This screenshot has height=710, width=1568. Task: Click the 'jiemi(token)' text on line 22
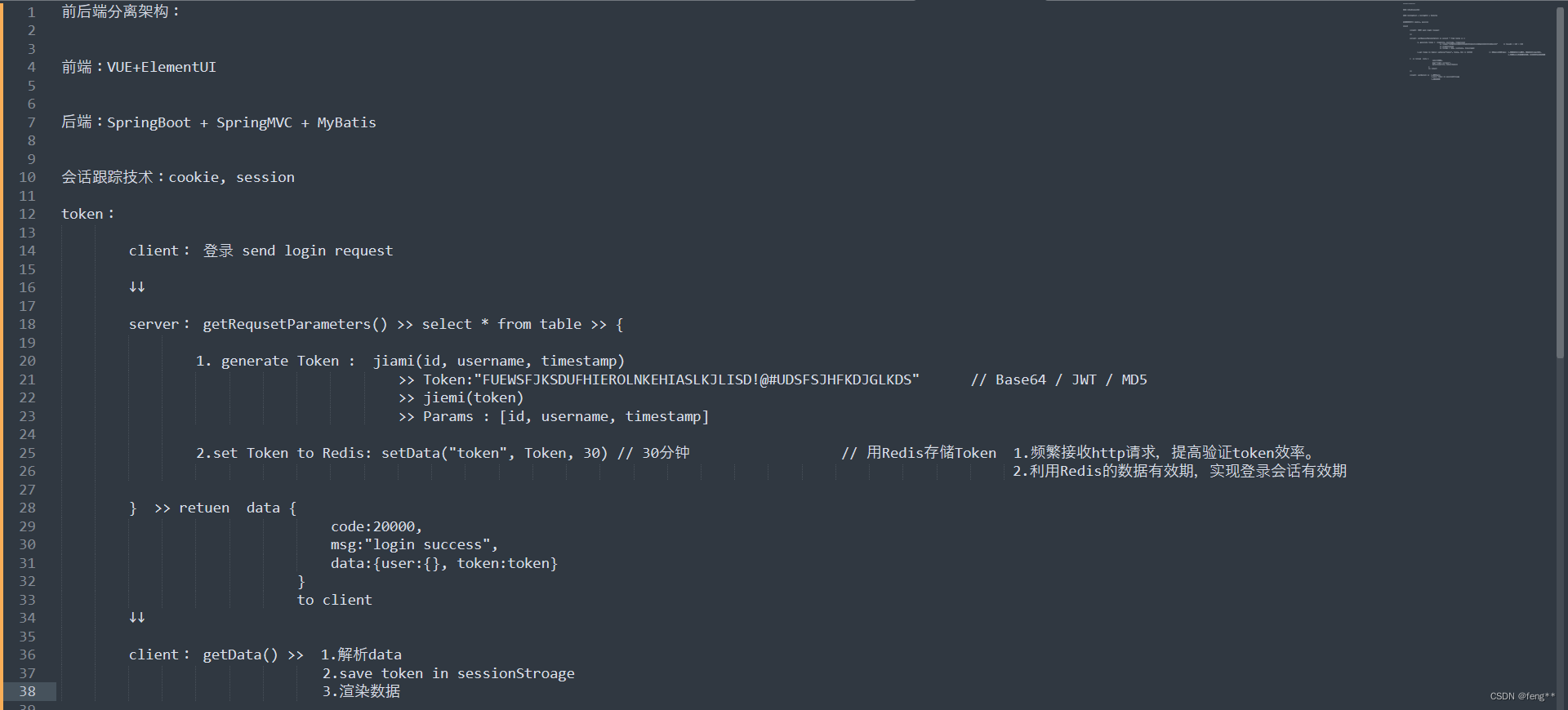(473, 397)
